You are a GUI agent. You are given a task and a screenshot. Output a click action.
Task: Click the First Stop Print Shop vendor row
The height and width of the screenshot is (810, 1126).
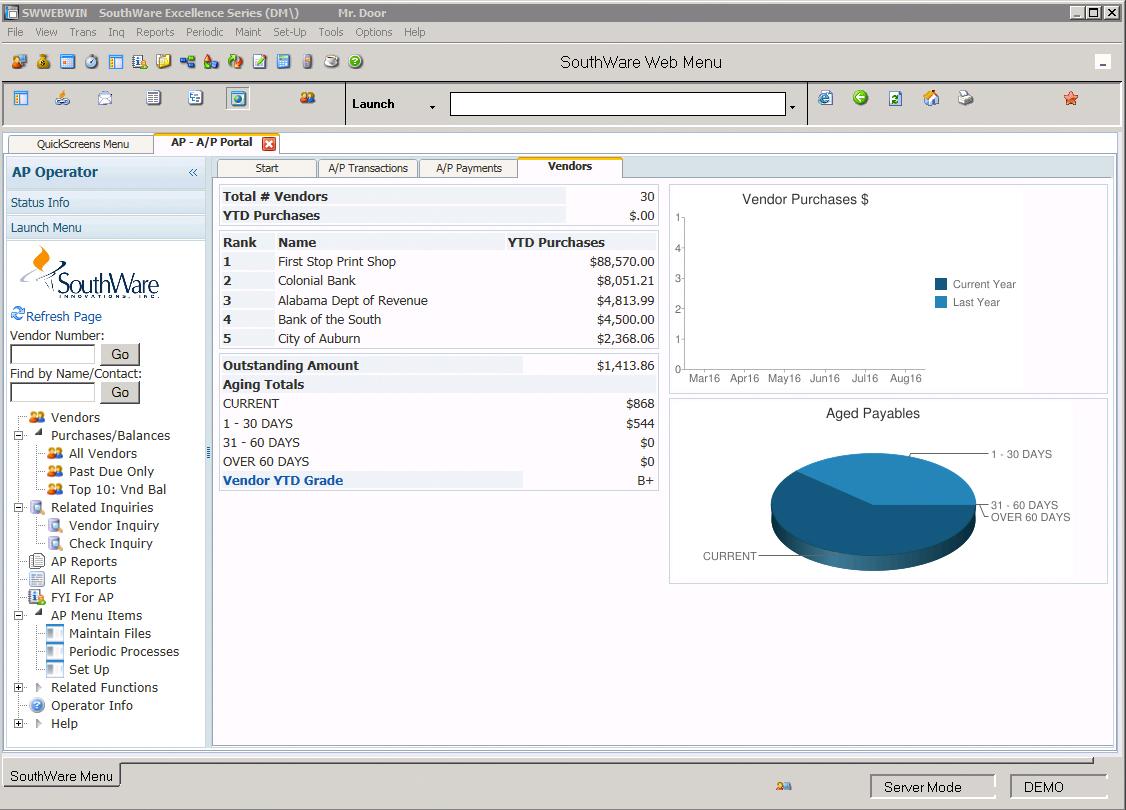(x=439, y=261)
